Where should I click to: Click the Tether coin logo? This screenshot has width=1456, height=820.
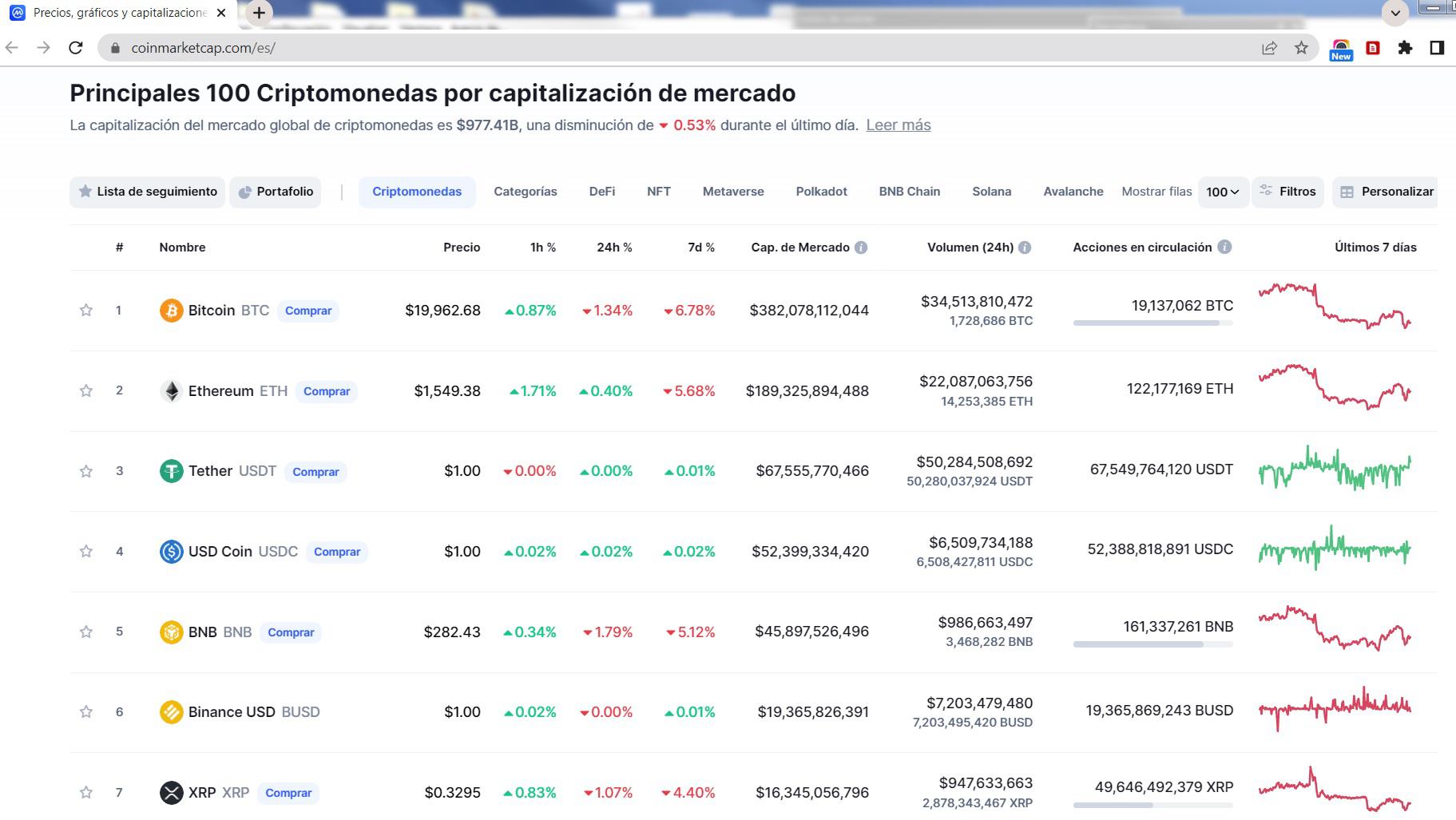(x=171, y=471)
